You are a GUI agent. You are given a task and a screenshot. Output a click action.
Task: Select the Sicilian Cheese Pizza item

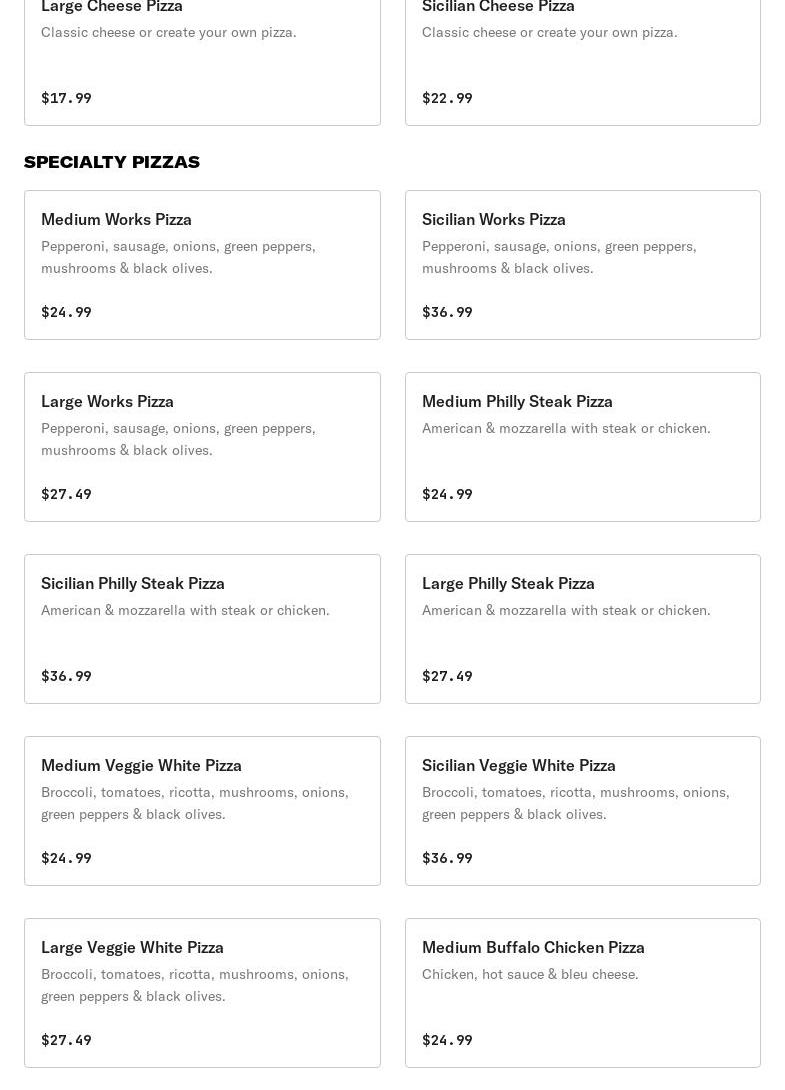(583, 63)
